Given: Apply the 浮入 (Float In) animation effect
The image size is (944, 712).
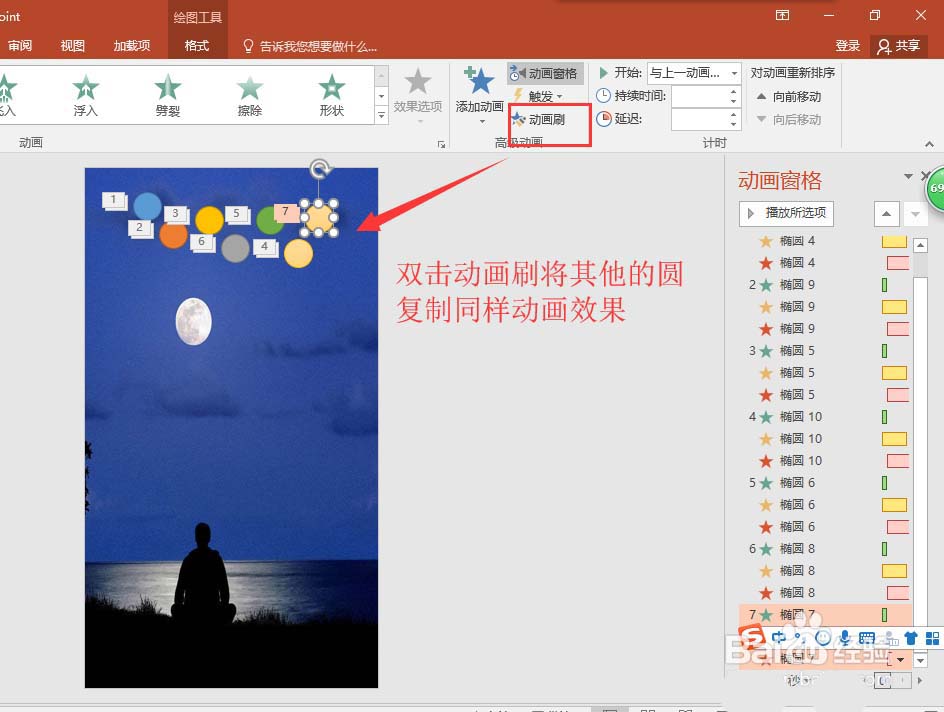Looking at the screenshot, I should [85, 96].
